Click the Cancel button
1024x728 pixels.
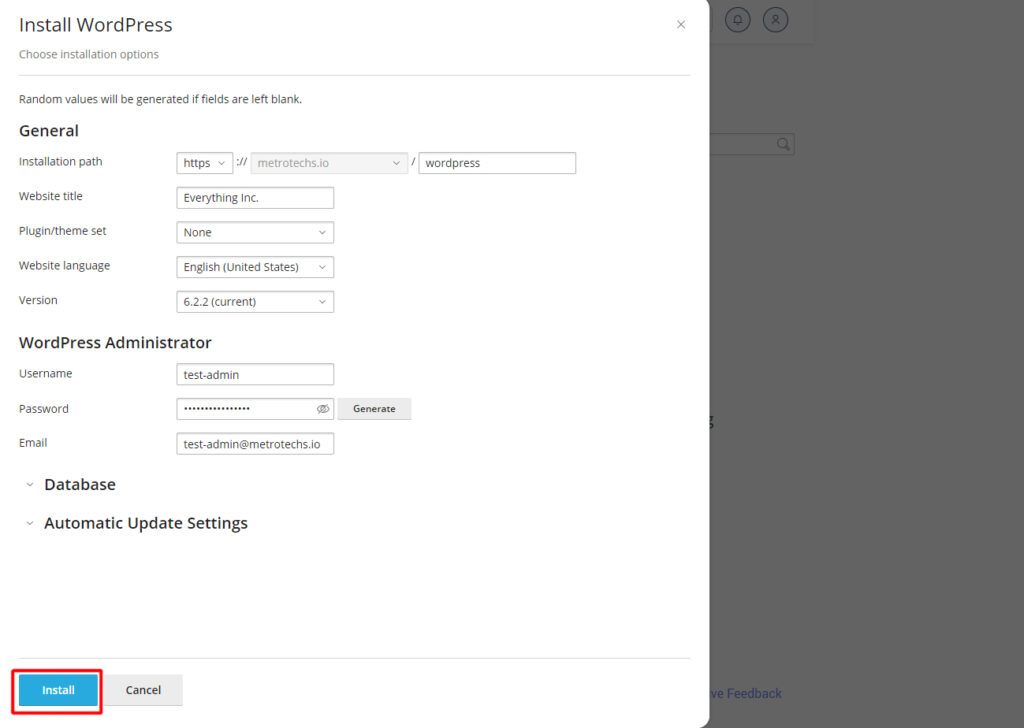pos(143,690)
